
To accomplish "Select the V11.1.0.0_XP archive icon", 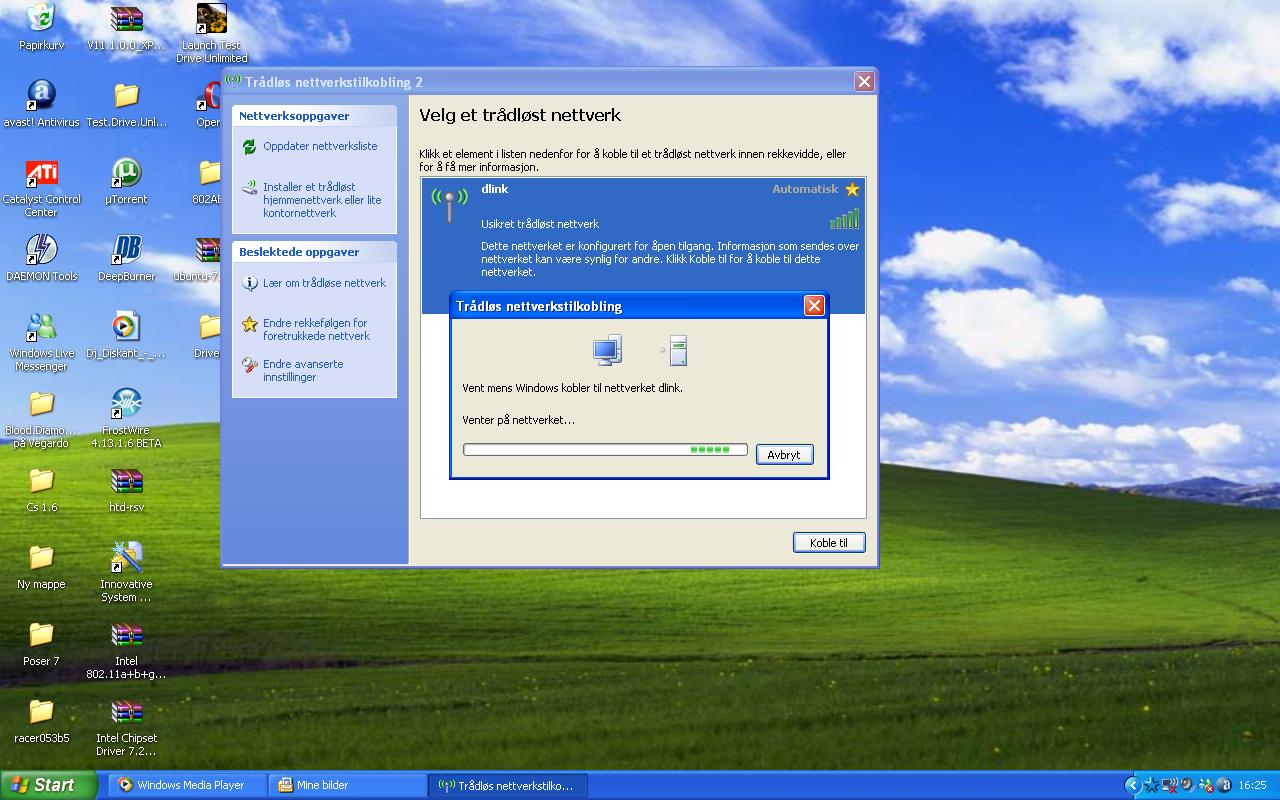I will point(126,28).
